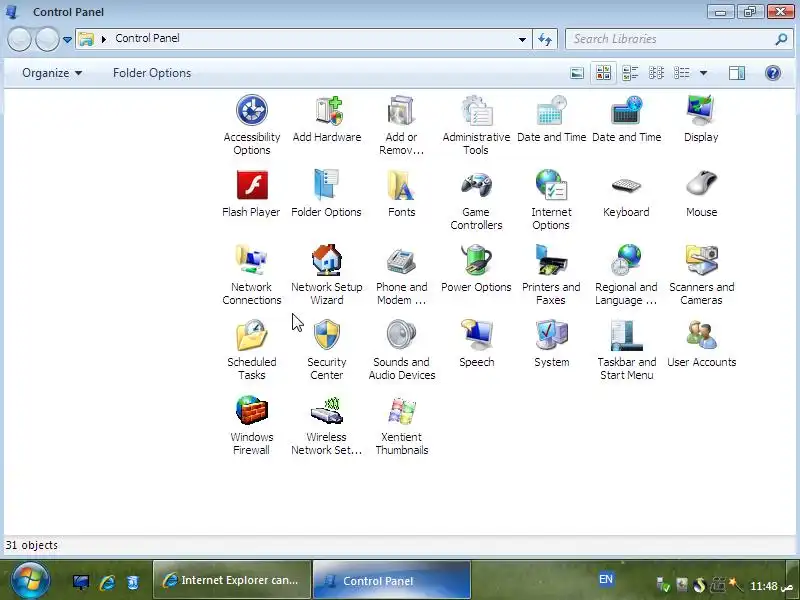Click Control Panel in the address path
Viewport: 800px width, 600px height.
click(x=147, y=38)
